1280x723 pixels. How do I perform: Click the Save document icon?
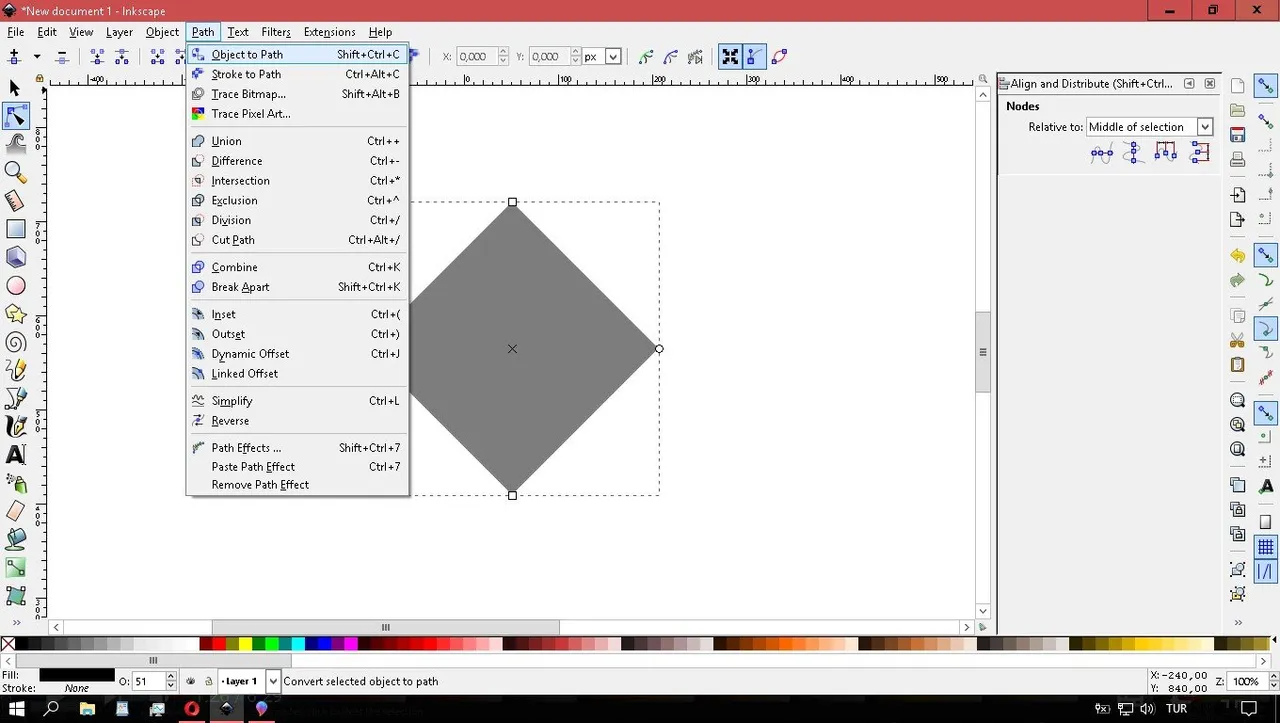pyautogui.click(x=1238, y=134)
